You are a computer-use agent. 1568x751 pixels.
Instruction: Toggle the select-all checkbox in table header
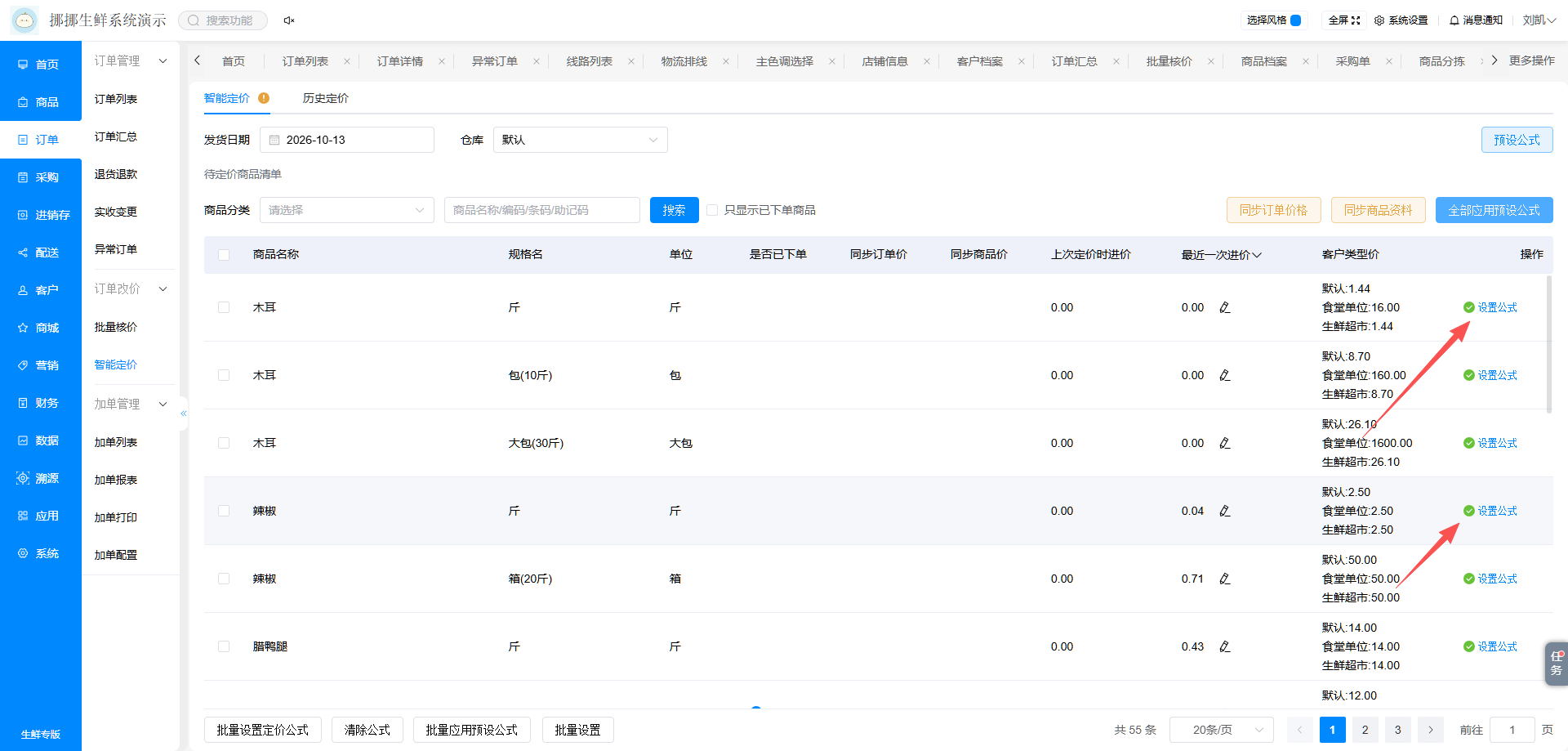point(224,255)
